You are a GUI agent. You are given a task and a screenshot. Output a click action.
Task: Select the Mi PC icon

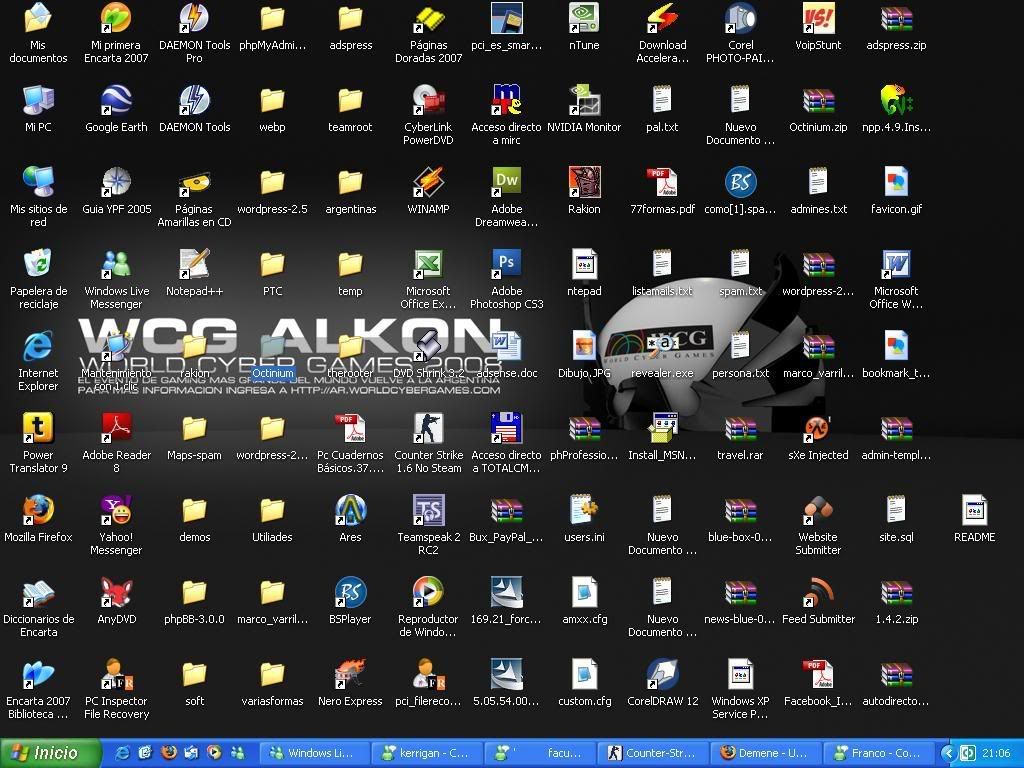pyautogui.click(x=38, y=100)
